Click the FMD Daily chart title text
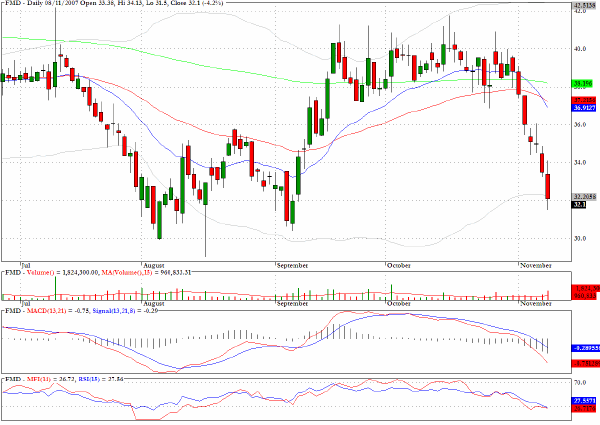 114,3
